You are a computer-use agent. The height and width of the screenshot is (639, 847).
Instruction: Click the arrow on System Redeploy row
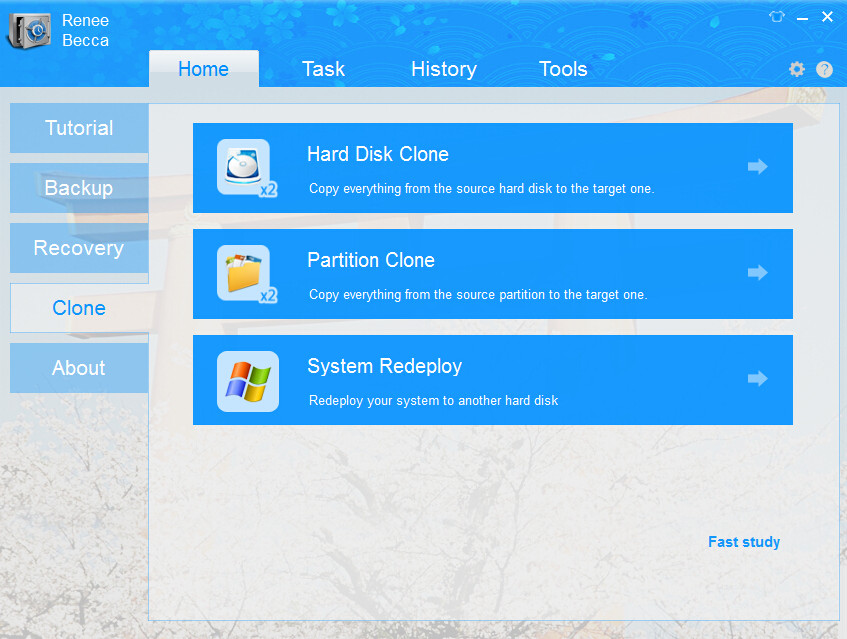click(757, 379)
